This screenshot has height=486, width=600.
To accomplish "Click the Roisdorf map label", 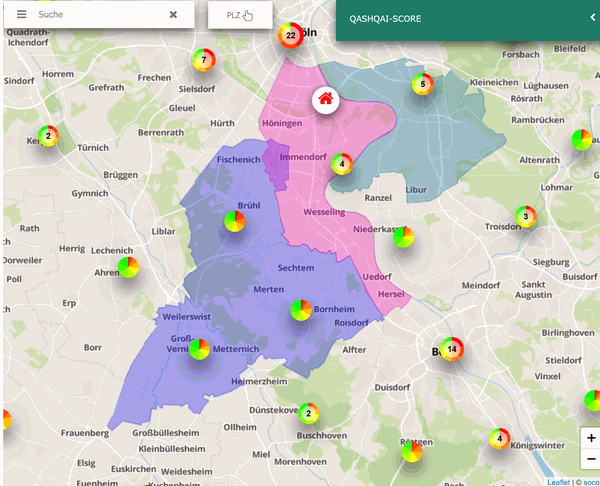I will [x=351, y=323].
